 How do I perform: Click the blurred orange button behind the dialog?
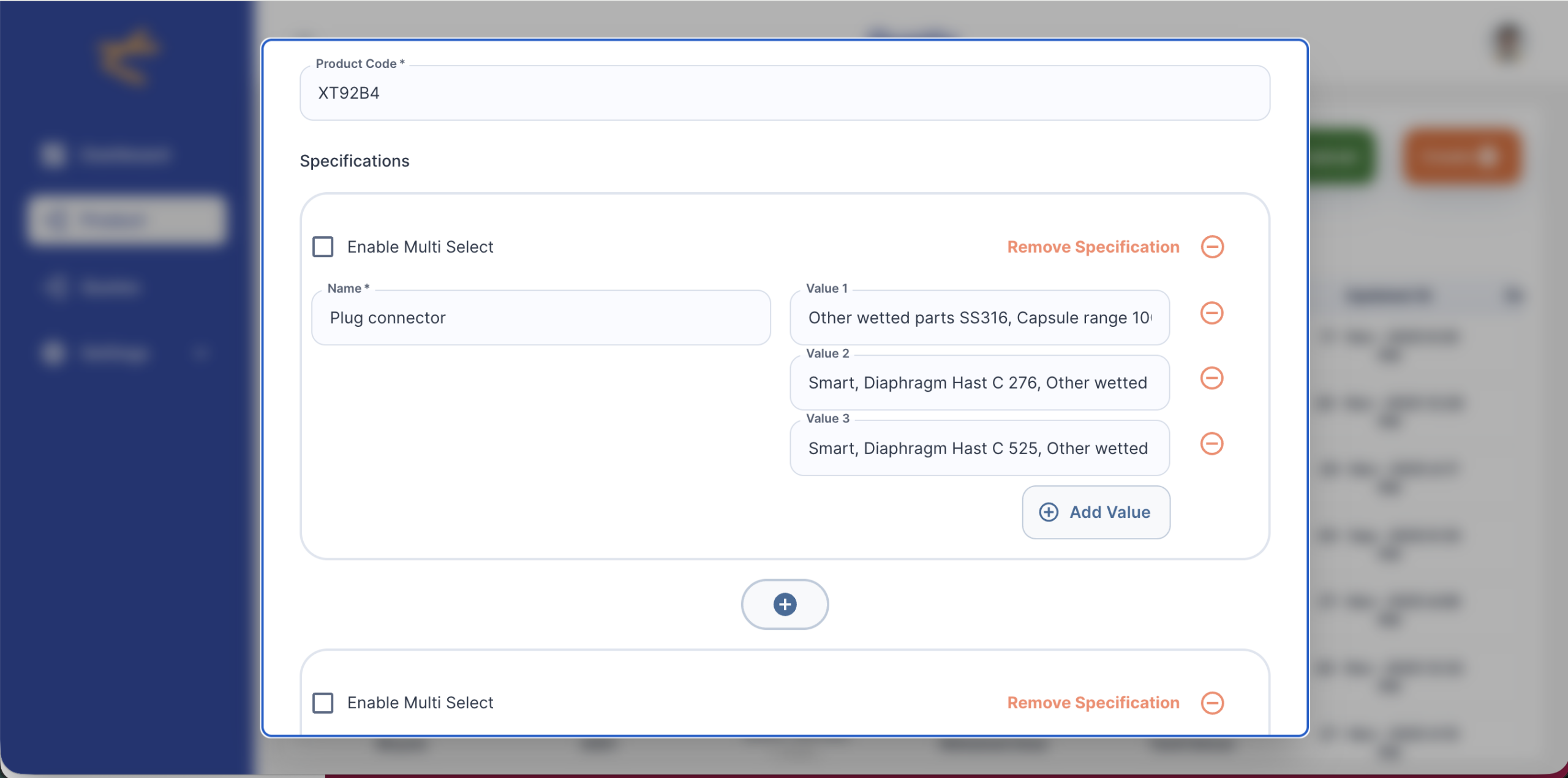(1461, 157)
